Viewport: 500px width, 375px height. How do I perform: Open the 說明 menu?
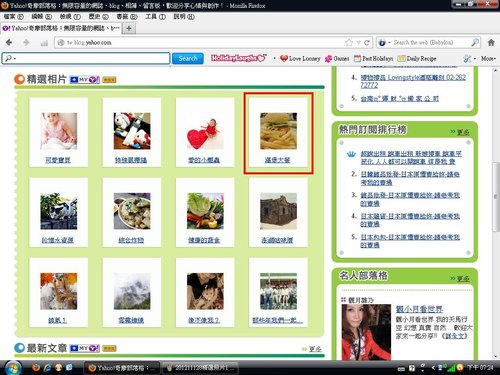pyautogui.click(x=184, y=17)
